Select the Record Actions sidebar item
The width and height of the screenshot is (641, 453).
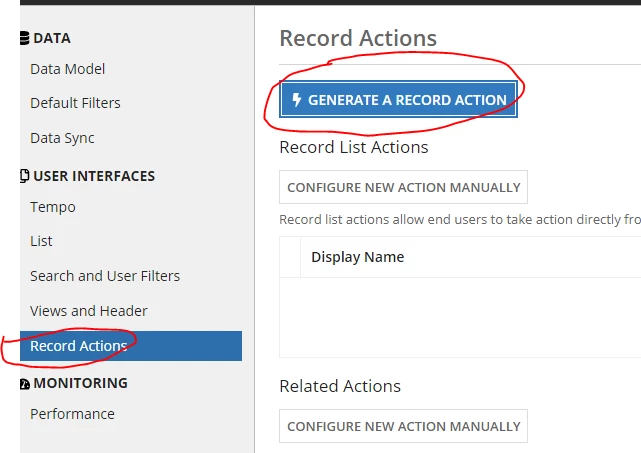click(131, 346)
